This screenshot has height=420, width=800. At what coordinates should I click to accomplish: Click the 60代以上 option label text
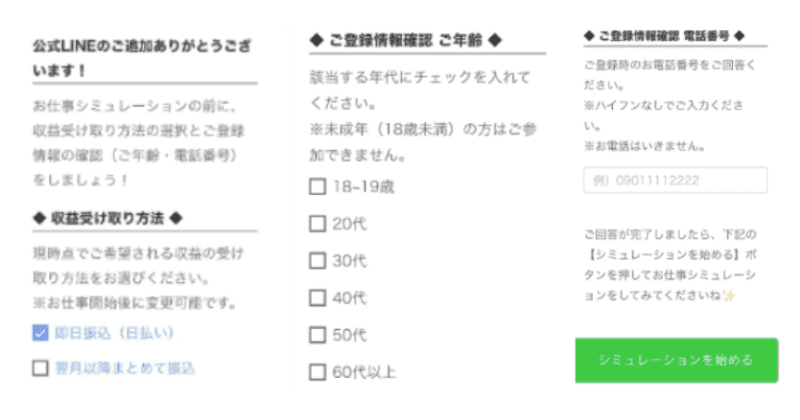[x=363, y=373]
